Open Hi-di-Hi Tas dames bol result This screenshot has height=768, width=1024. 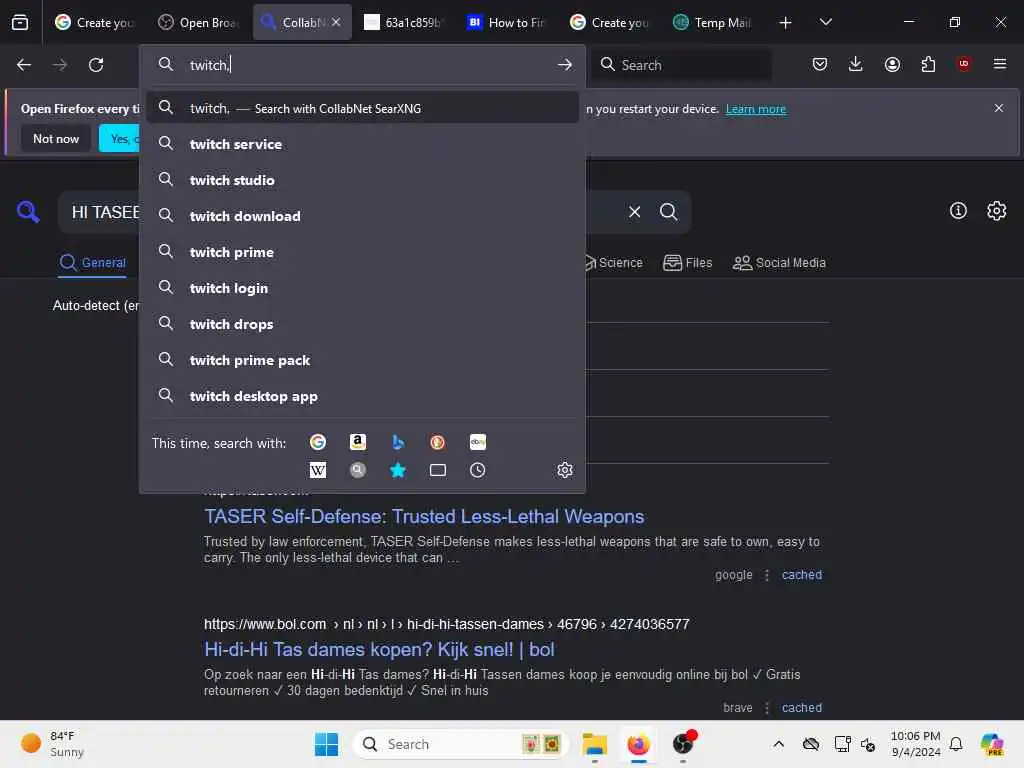click(379, 649)
